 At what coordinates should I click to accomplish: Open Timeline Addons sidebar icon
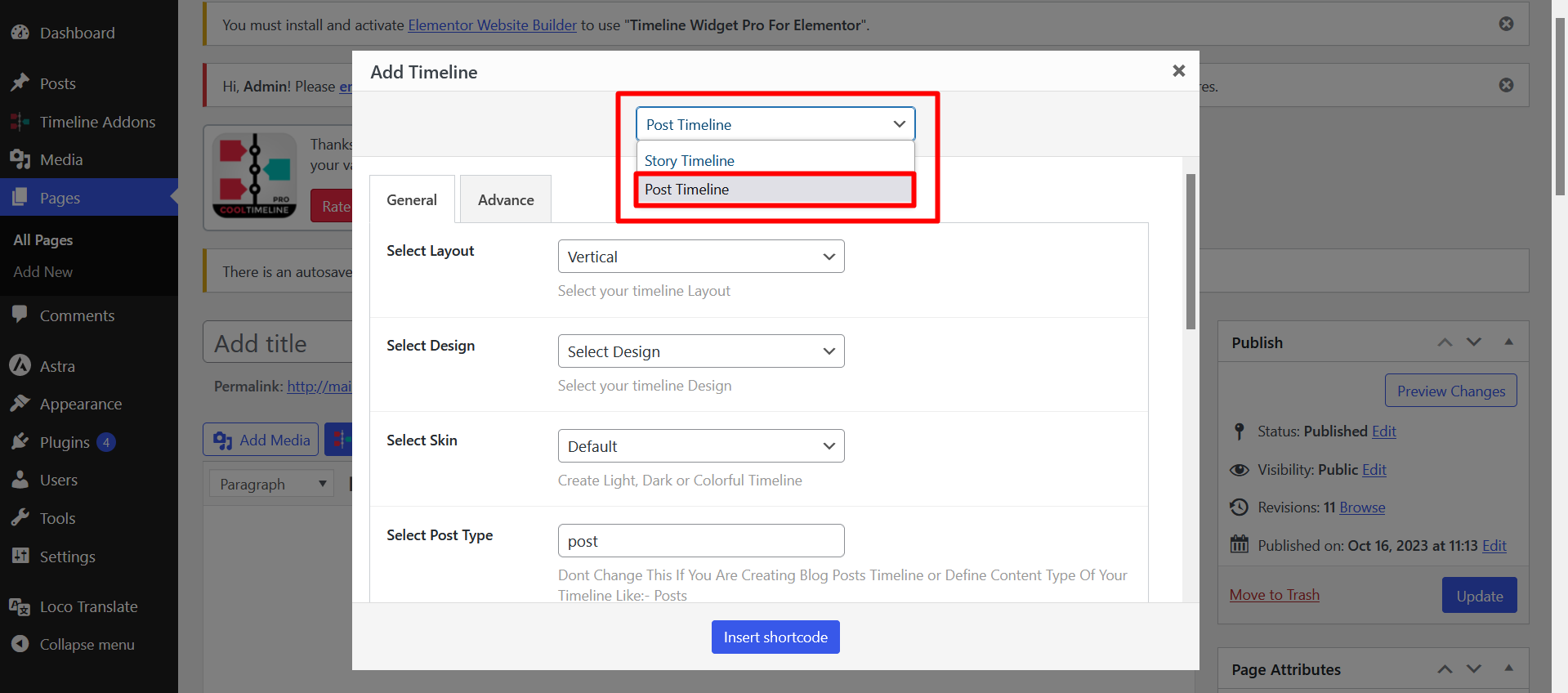pyautogui.click(x=20, y=122)
